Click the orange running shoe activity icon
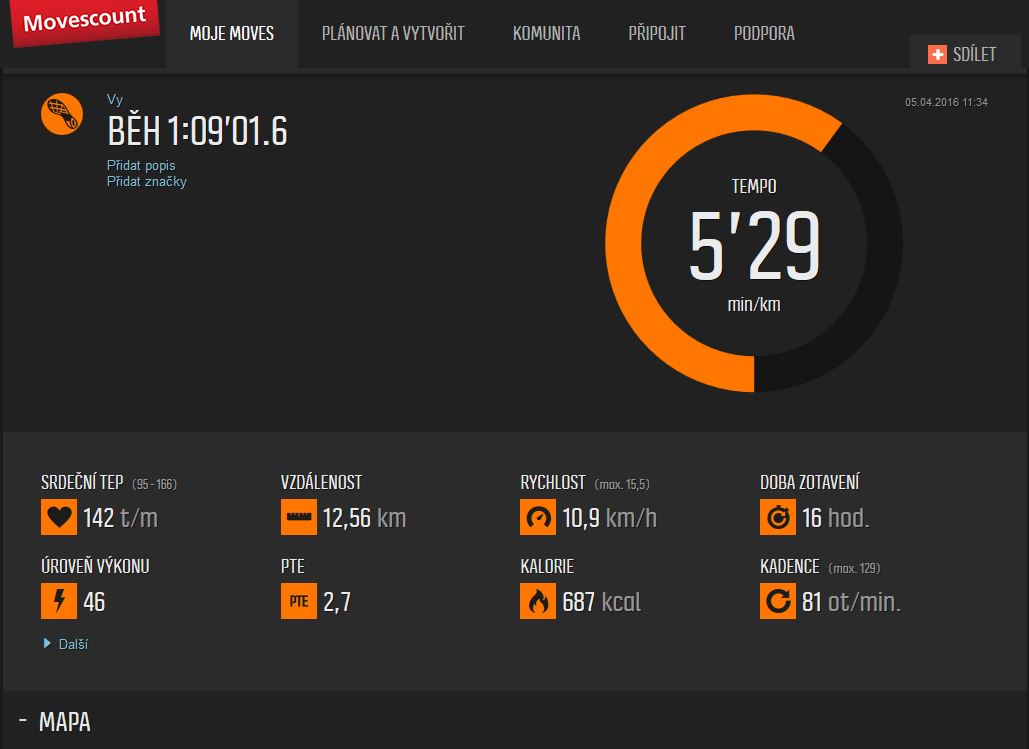This screenshot has height=749, width=1029. coord(62,113)
